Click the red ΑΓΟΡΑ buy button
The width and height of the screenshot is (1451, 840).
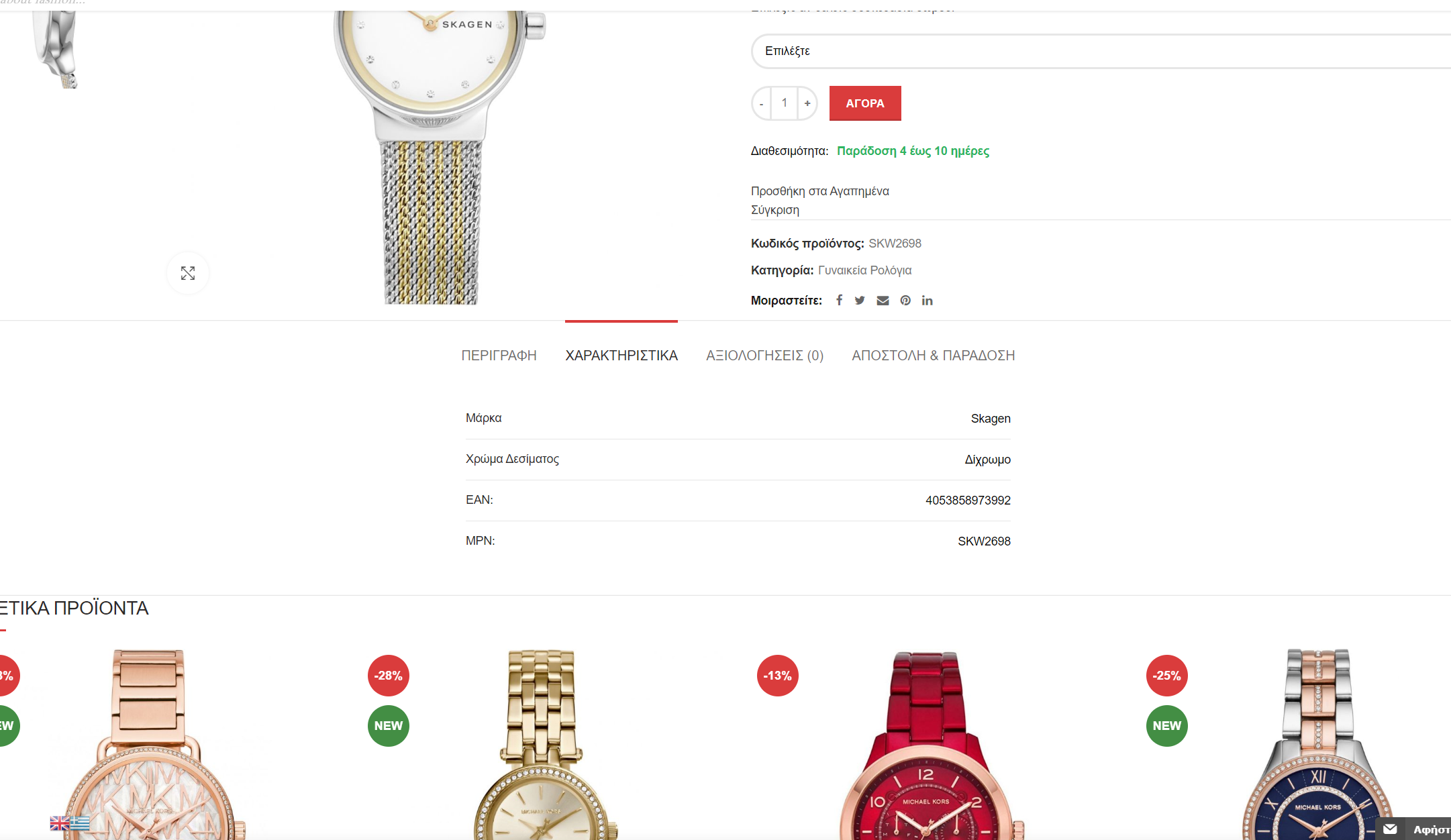coord(865,103)
